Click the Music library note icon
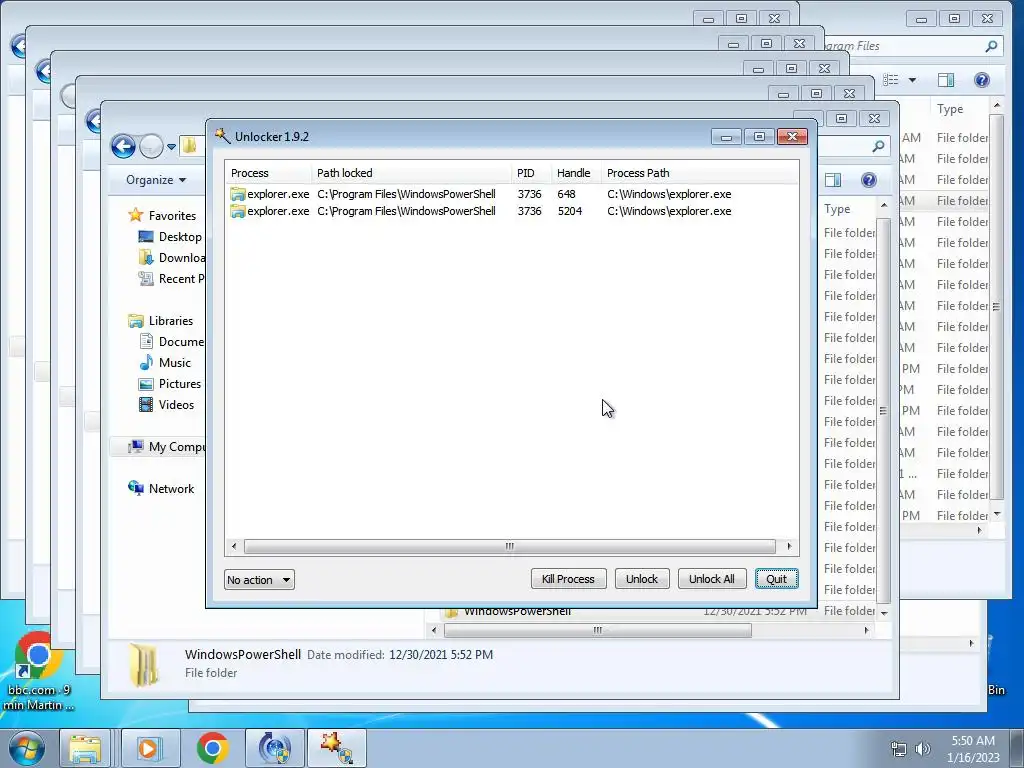1024x768 pixels. (x=146, y=362)
